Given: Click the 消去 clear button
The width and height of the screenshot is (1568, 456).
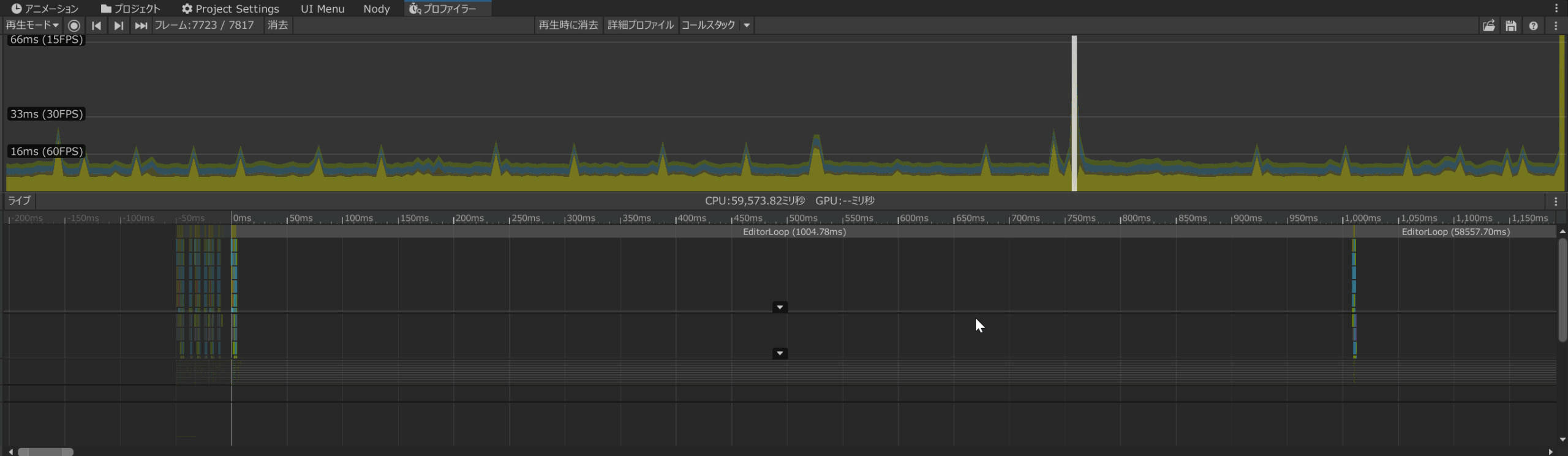Looking at the screenshot, I should point(277,25).
